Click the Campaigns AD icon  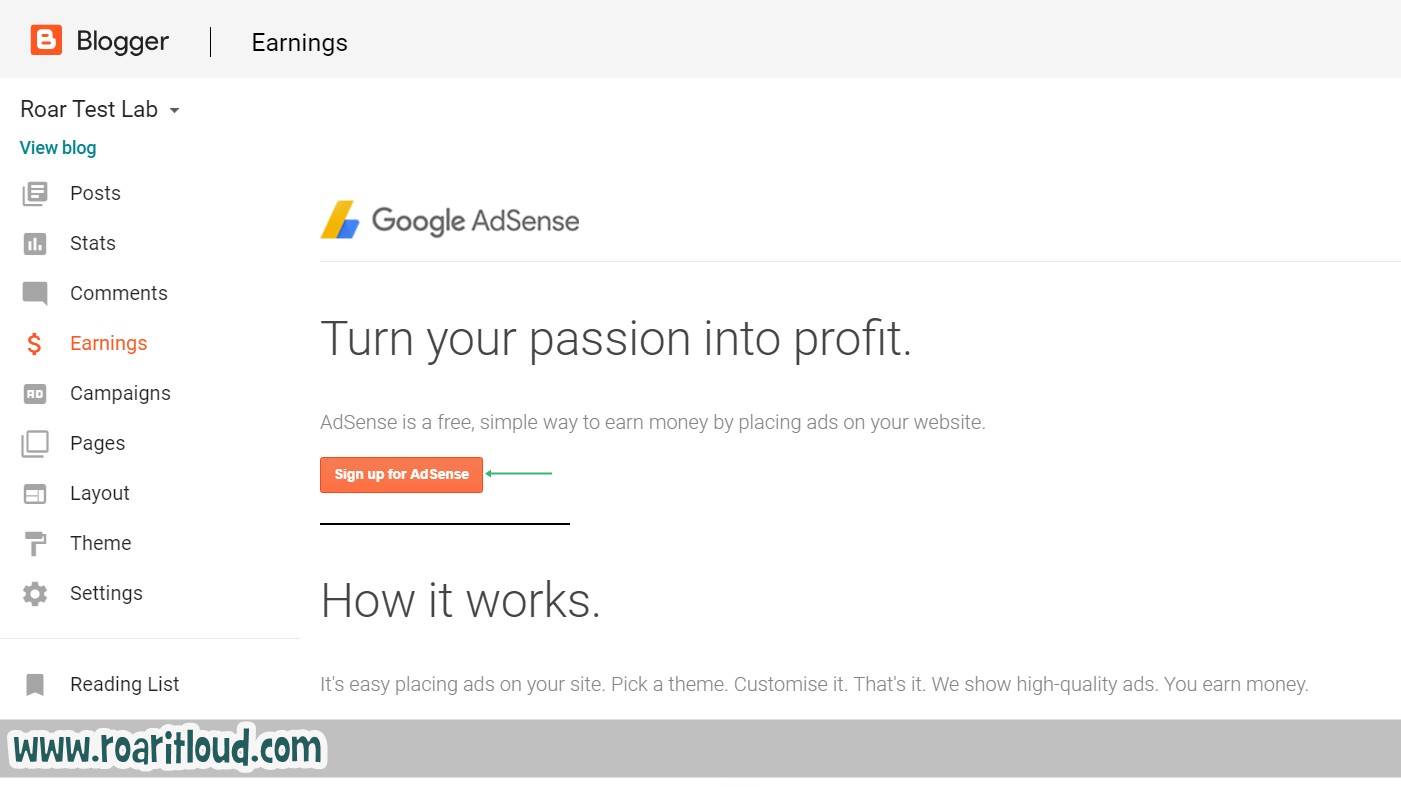pyautogui.click(x=35, y=393)
